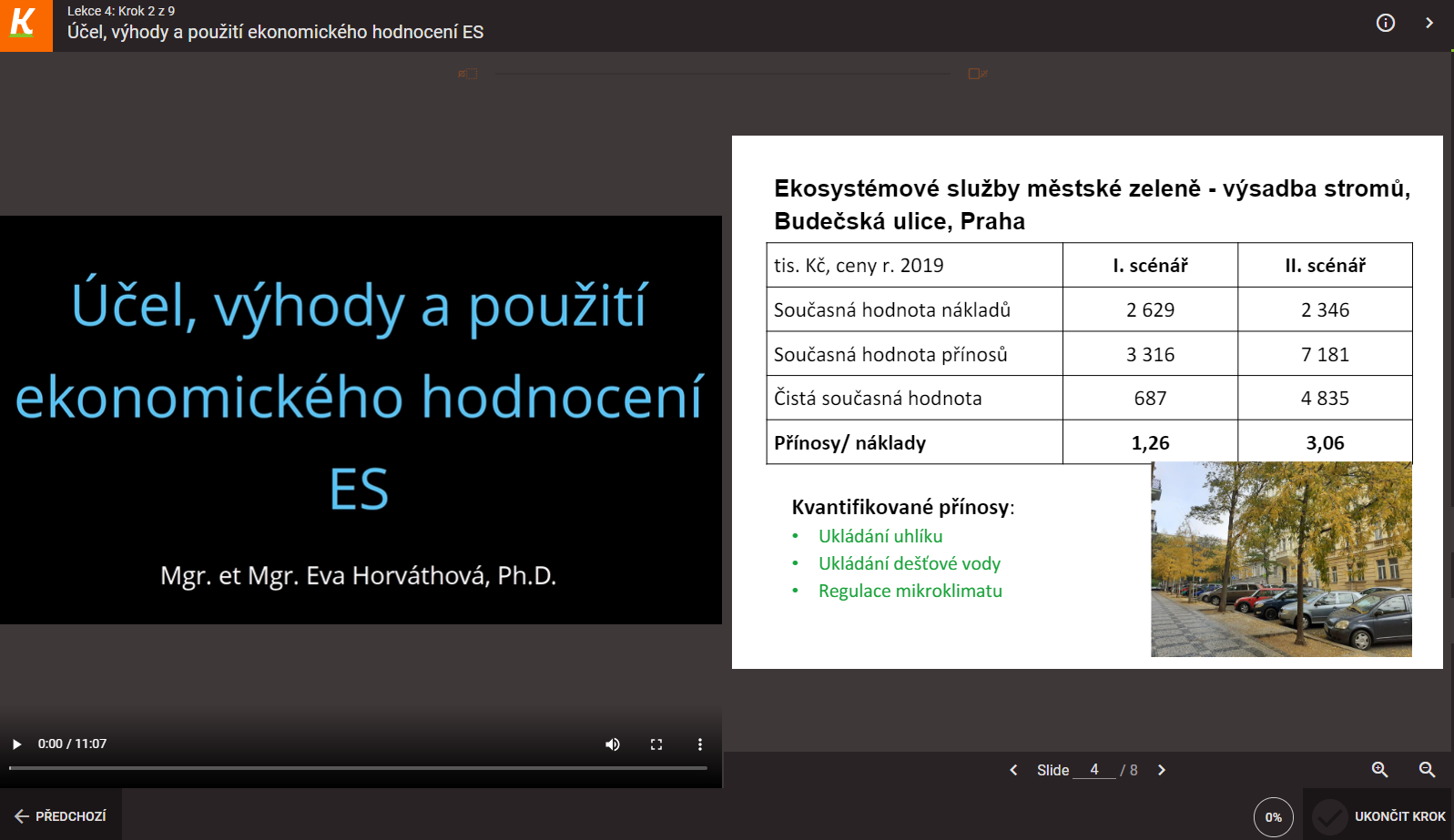
Task: Click the video time '0:00 / 11:07'
Action: (72, 744)
